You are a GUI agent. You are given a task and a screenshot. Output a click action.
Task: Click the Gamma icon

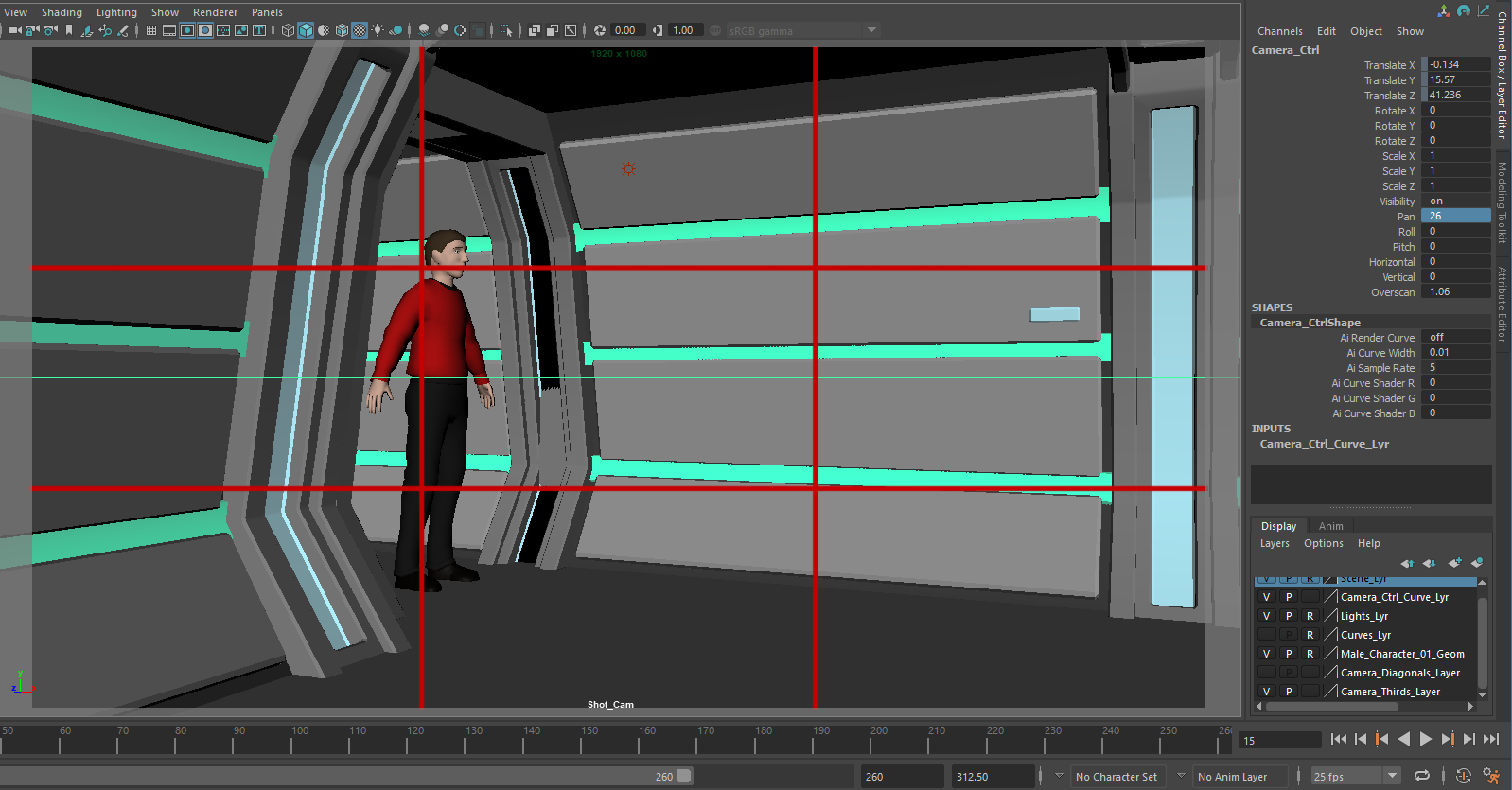point(658,30)
